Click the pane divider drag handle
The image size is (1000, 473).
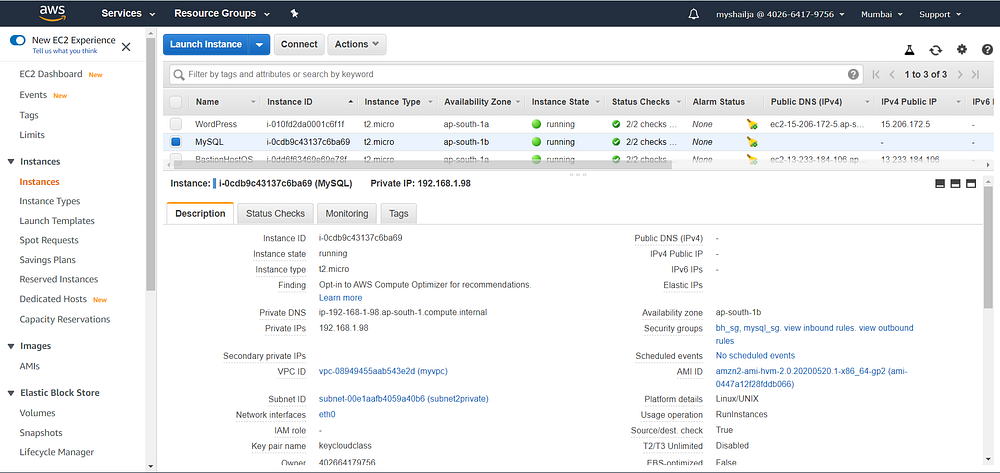tap(578, 174)
